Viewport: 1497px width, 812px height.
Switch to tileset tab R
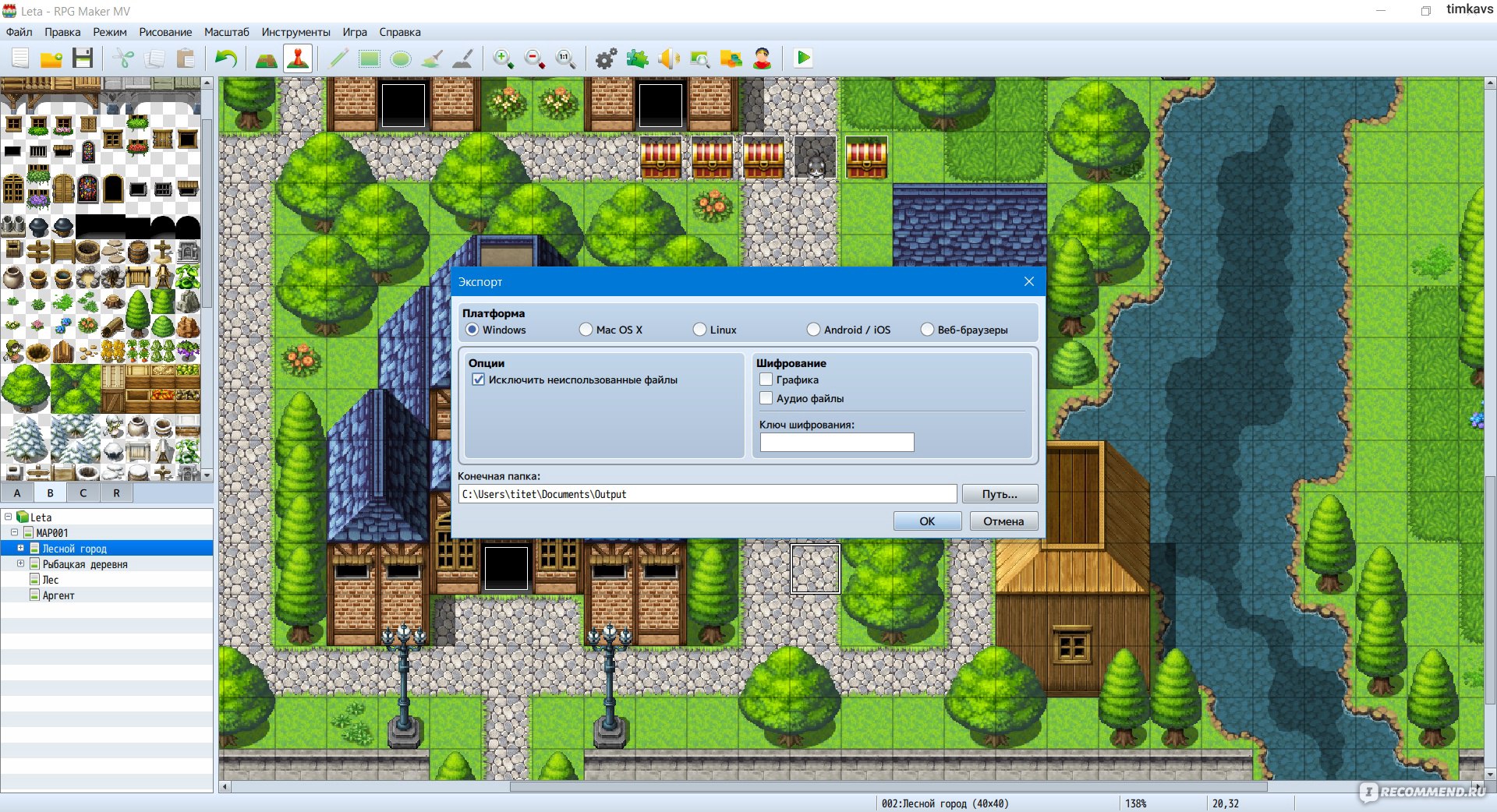click(116, 492)
